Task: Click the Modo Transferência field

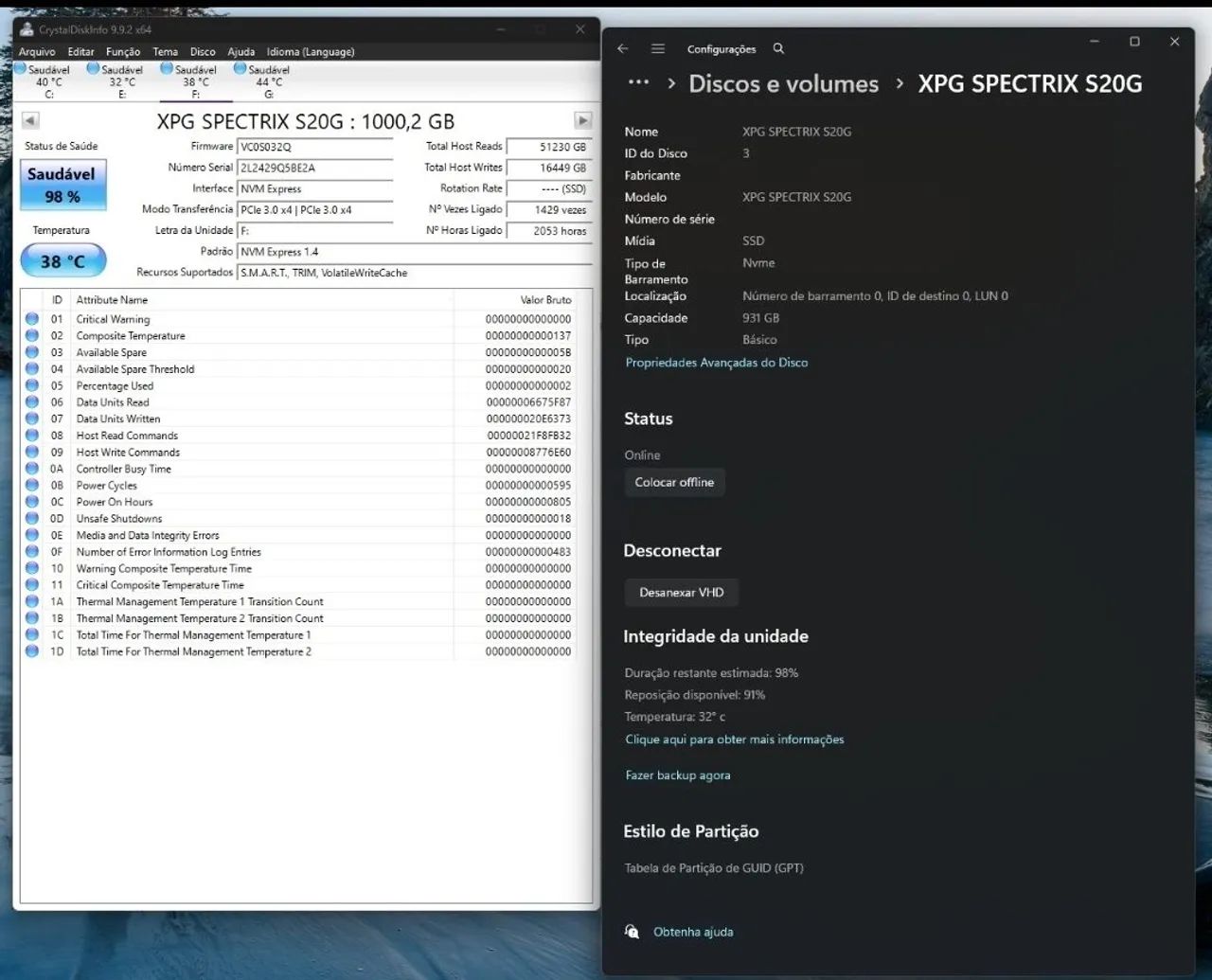Action: coord(314,209)
